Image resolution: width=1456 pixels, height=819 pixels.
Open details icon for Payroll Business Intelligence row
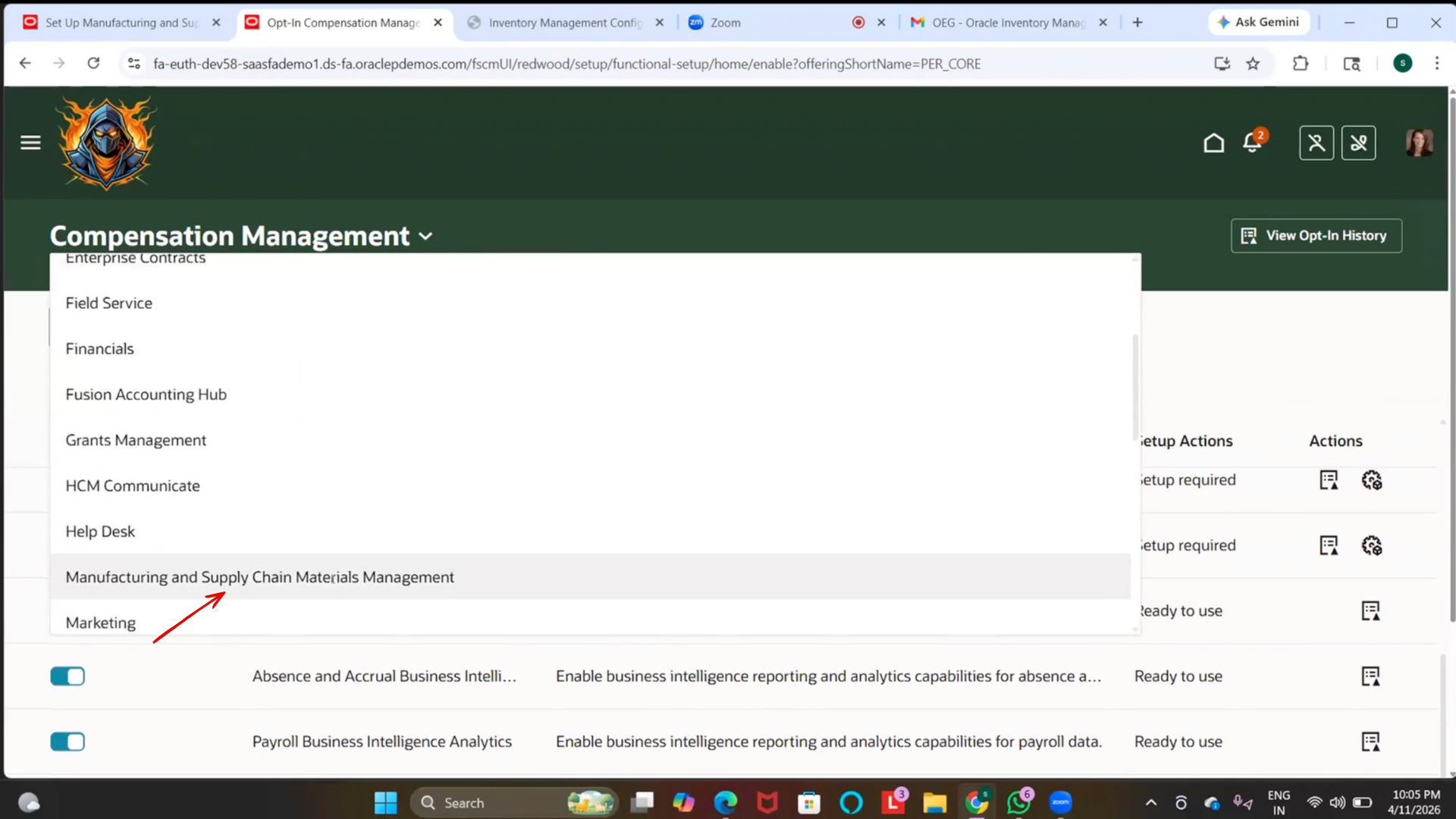[x=1370, y=741]
